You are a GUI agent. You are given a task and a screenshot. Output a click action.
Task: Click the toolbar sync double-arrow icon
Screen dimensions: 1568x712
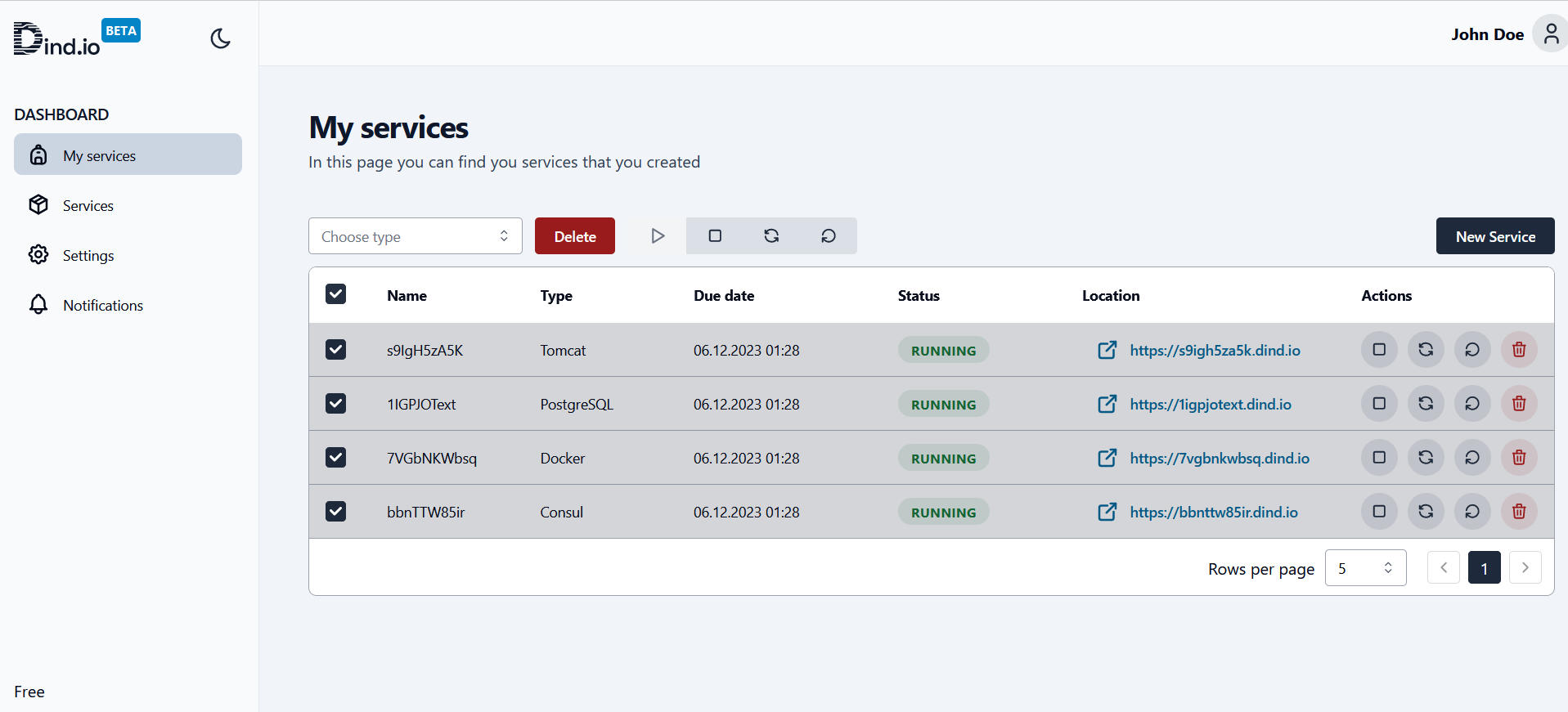[x=771, y=236]
